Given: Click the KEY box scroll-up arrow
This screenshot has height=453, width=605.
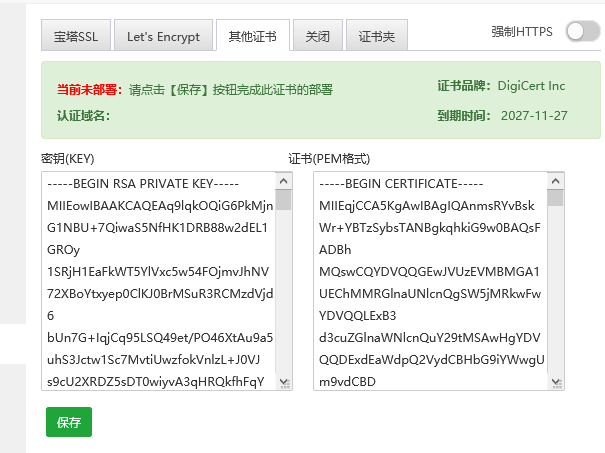Looking at the screenshot, I should pos(284,181).
